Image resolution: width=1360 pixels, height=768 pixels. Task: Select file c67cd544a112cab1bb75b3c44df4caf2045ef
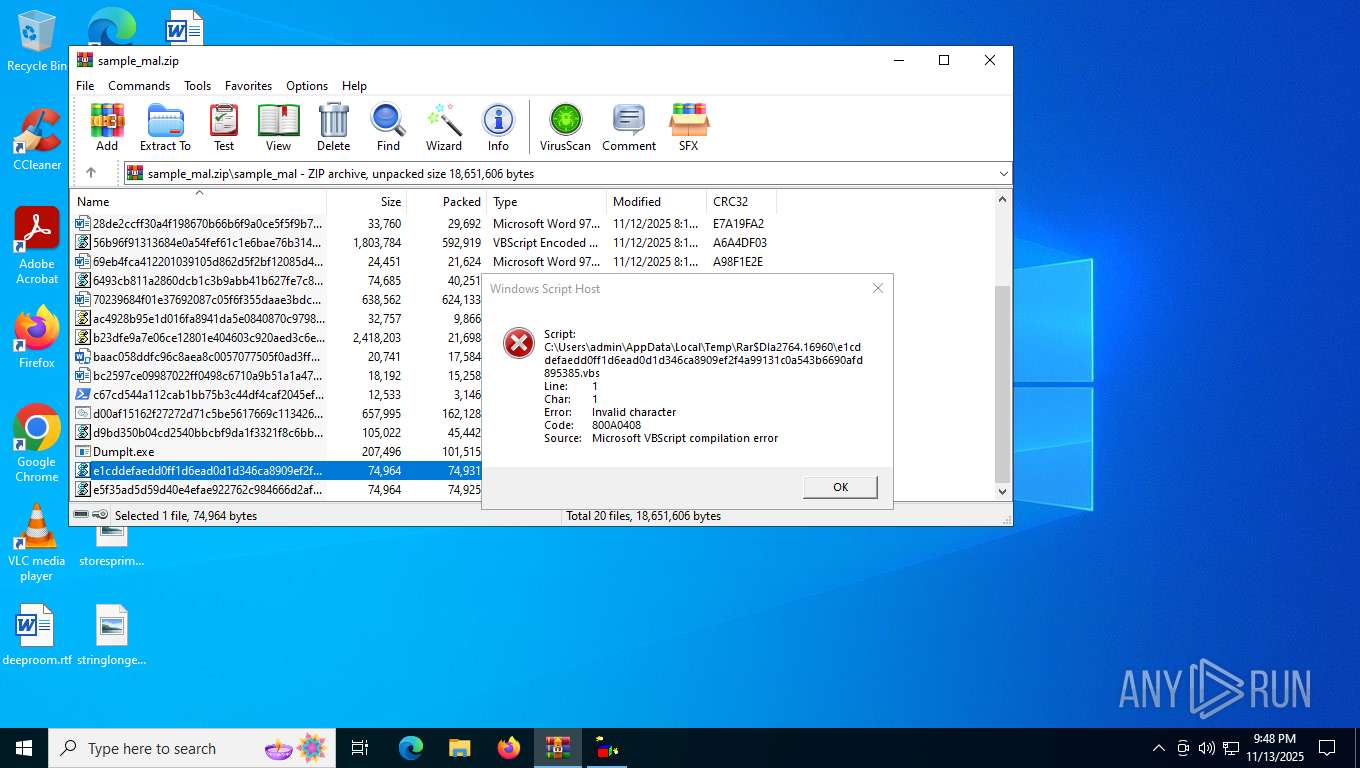pos(199,395)
